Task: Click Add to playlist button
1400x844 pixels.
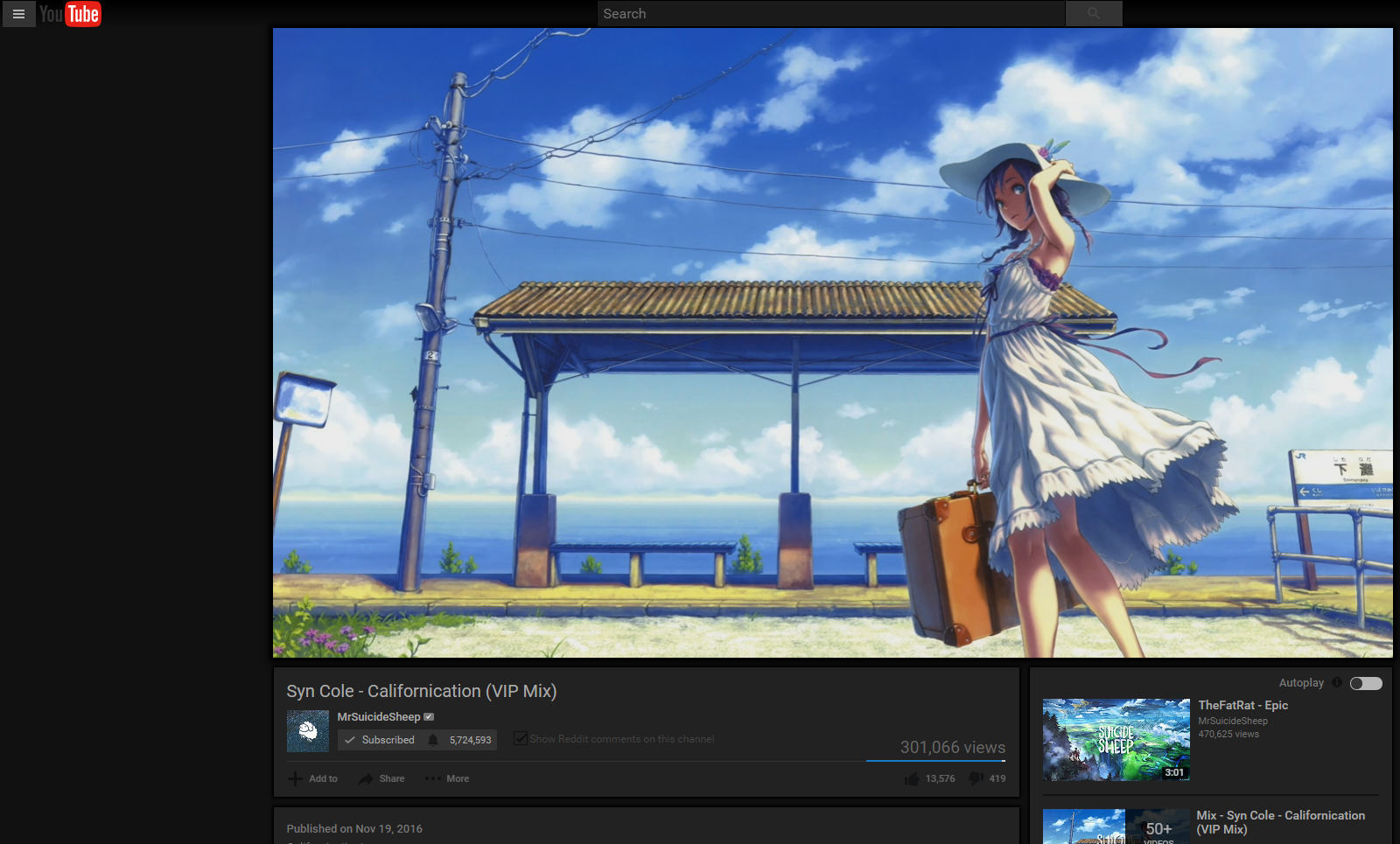Action: pos(313,778)
